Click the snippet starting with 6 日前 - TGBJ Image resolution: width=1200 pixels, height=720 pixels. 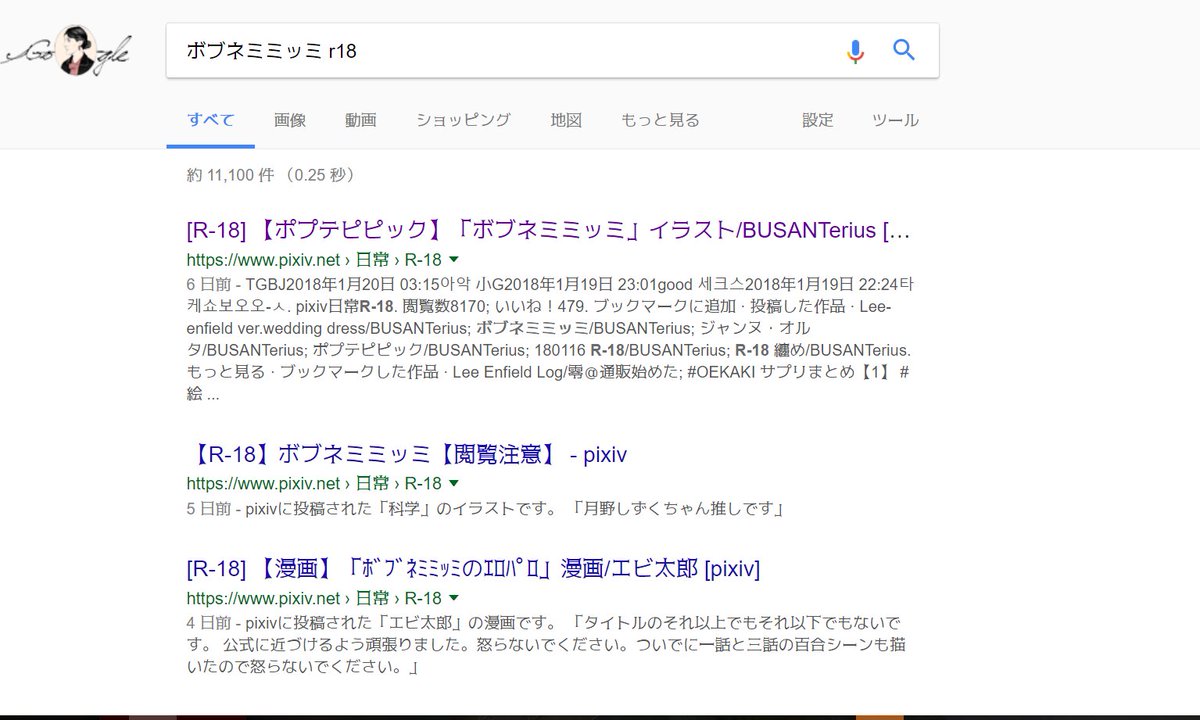click(x=550, y=339)
